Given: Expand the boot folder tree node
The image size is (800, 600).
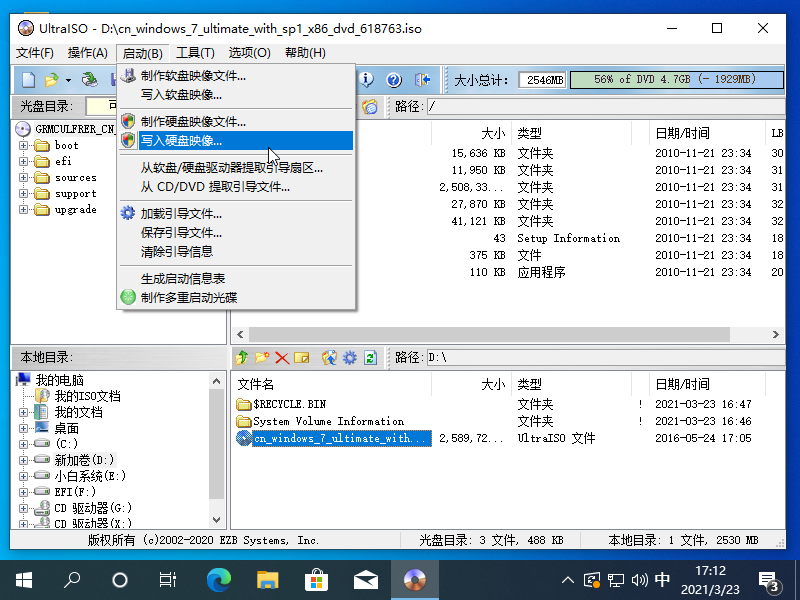Looking at the screenshot, I should 24,146.
